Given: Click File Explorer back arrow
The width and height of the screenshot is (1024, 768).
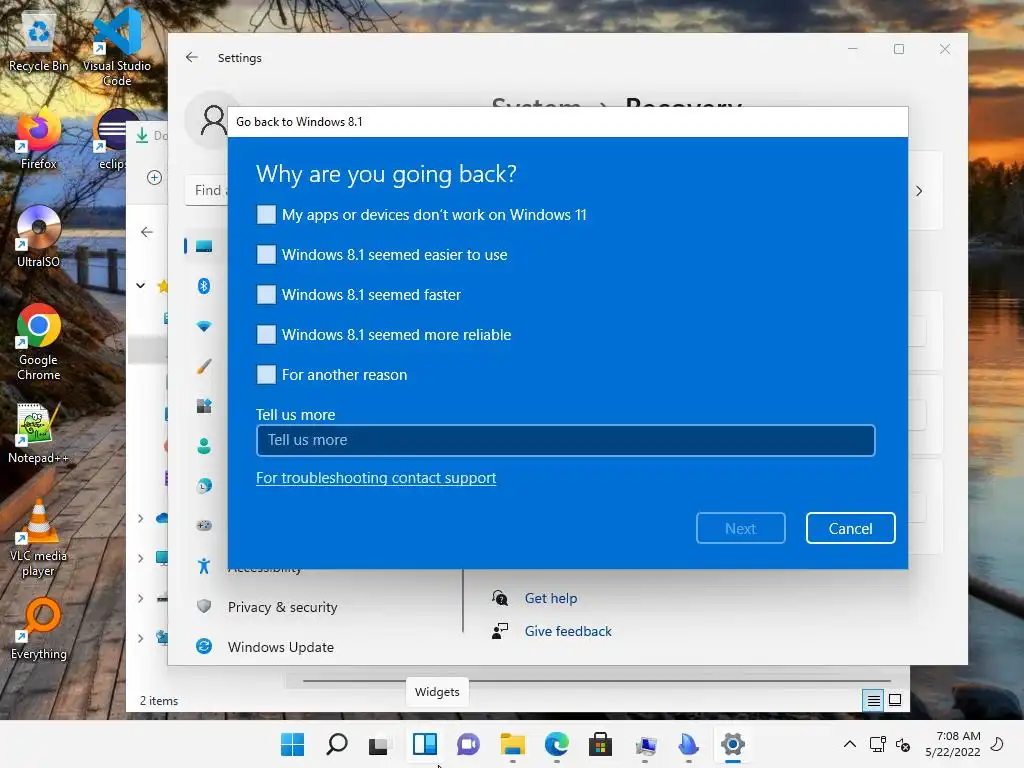Looking at the screenshot, I should [147, 232].
